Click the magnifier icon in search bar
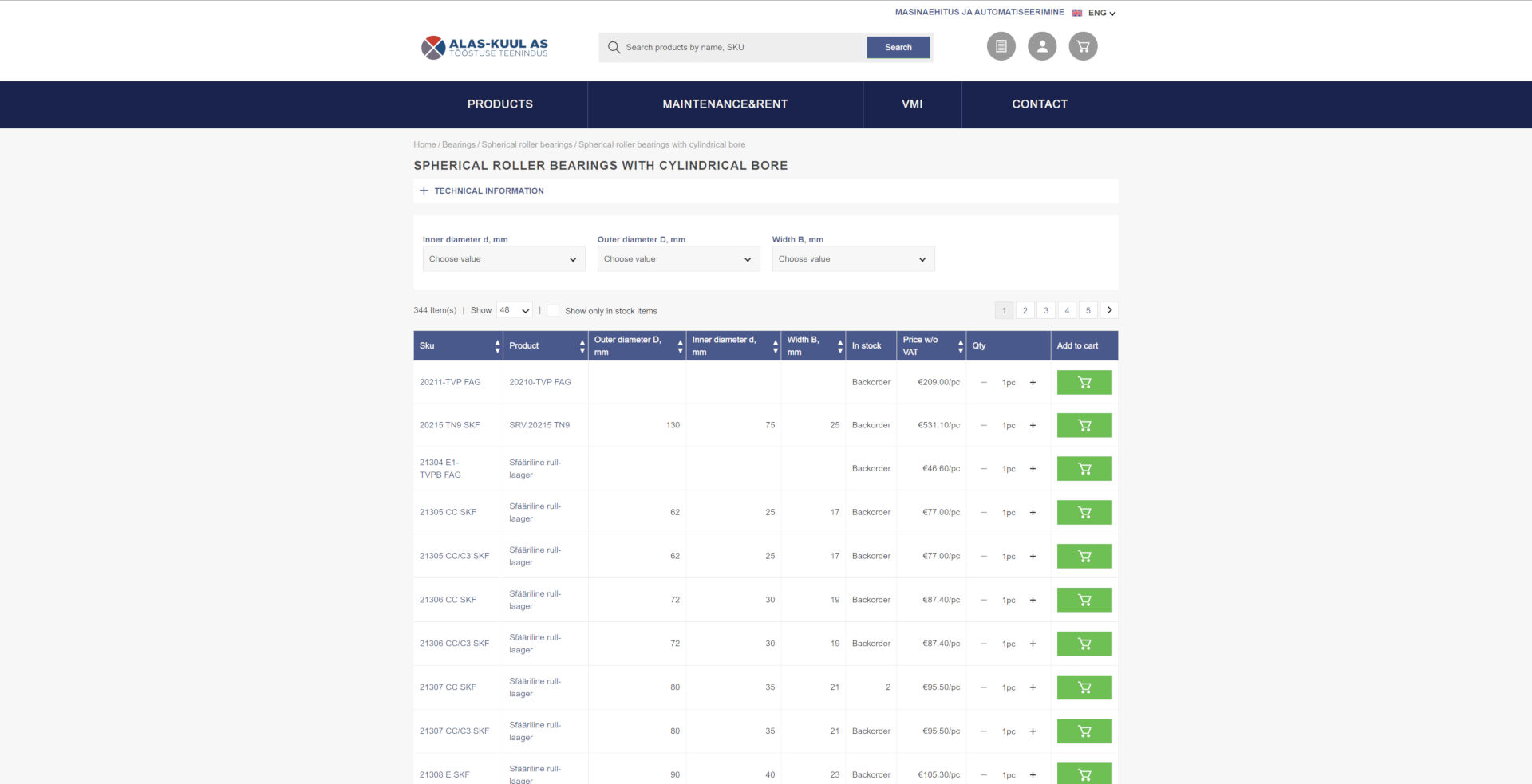 (613, 48)
